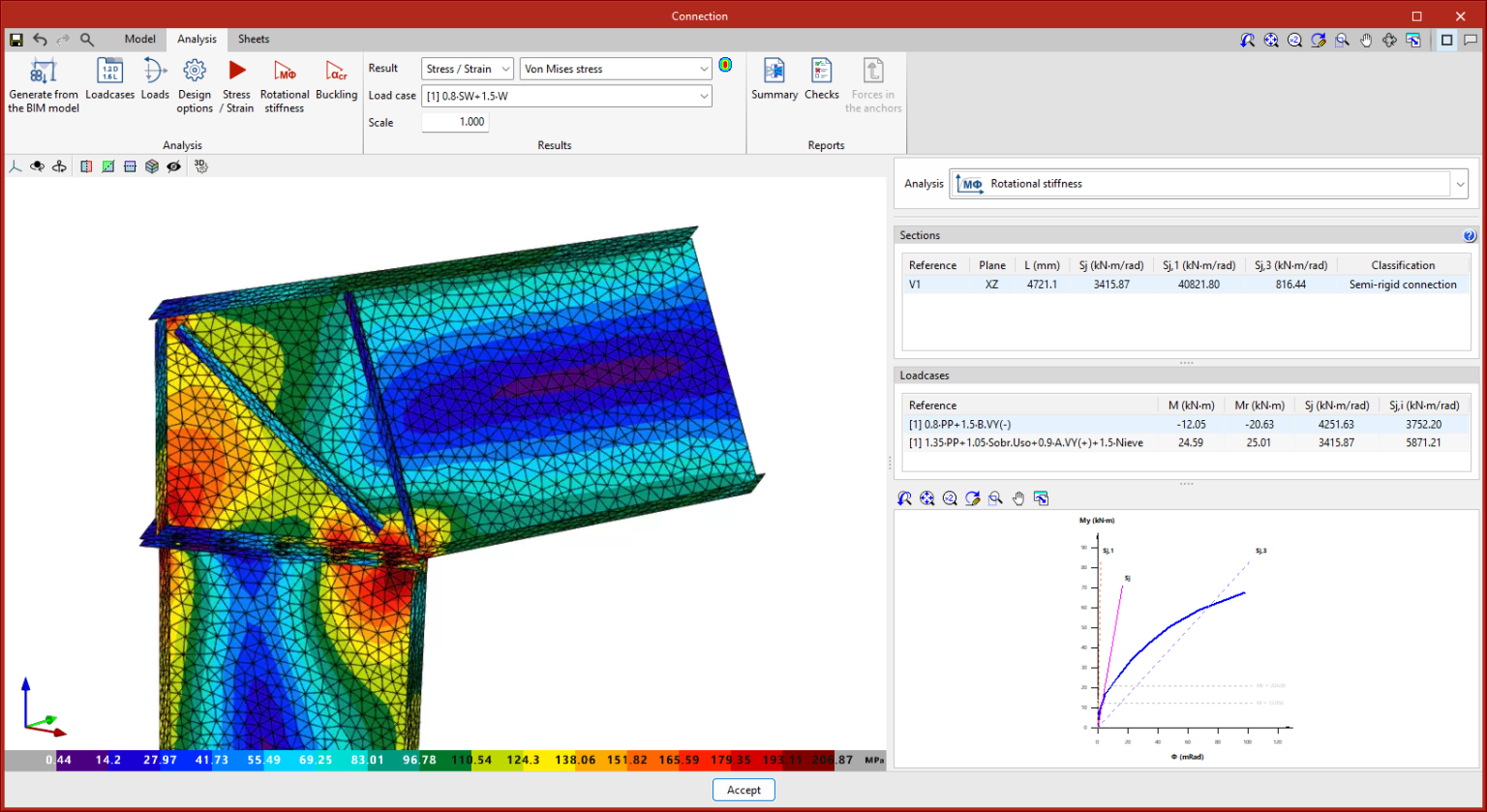Screen dimensions: 1487x812
Task: Click the color legend icon beside Von Mises
Action: coord(725,66)
